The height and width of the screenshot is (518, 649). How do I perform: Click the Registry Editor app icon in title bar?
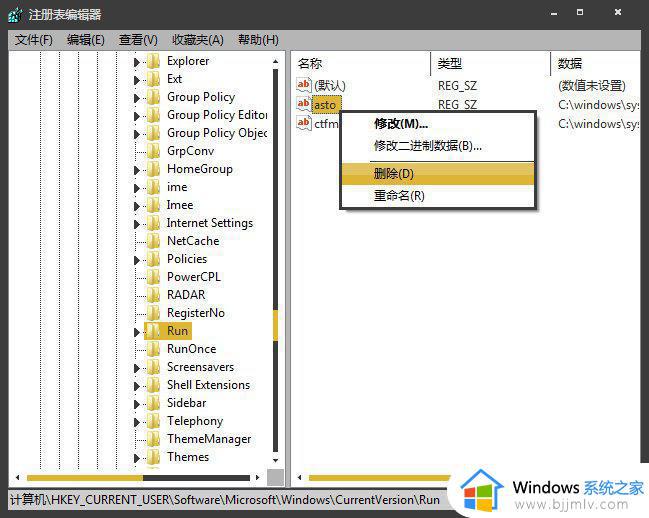coord(15,15)
